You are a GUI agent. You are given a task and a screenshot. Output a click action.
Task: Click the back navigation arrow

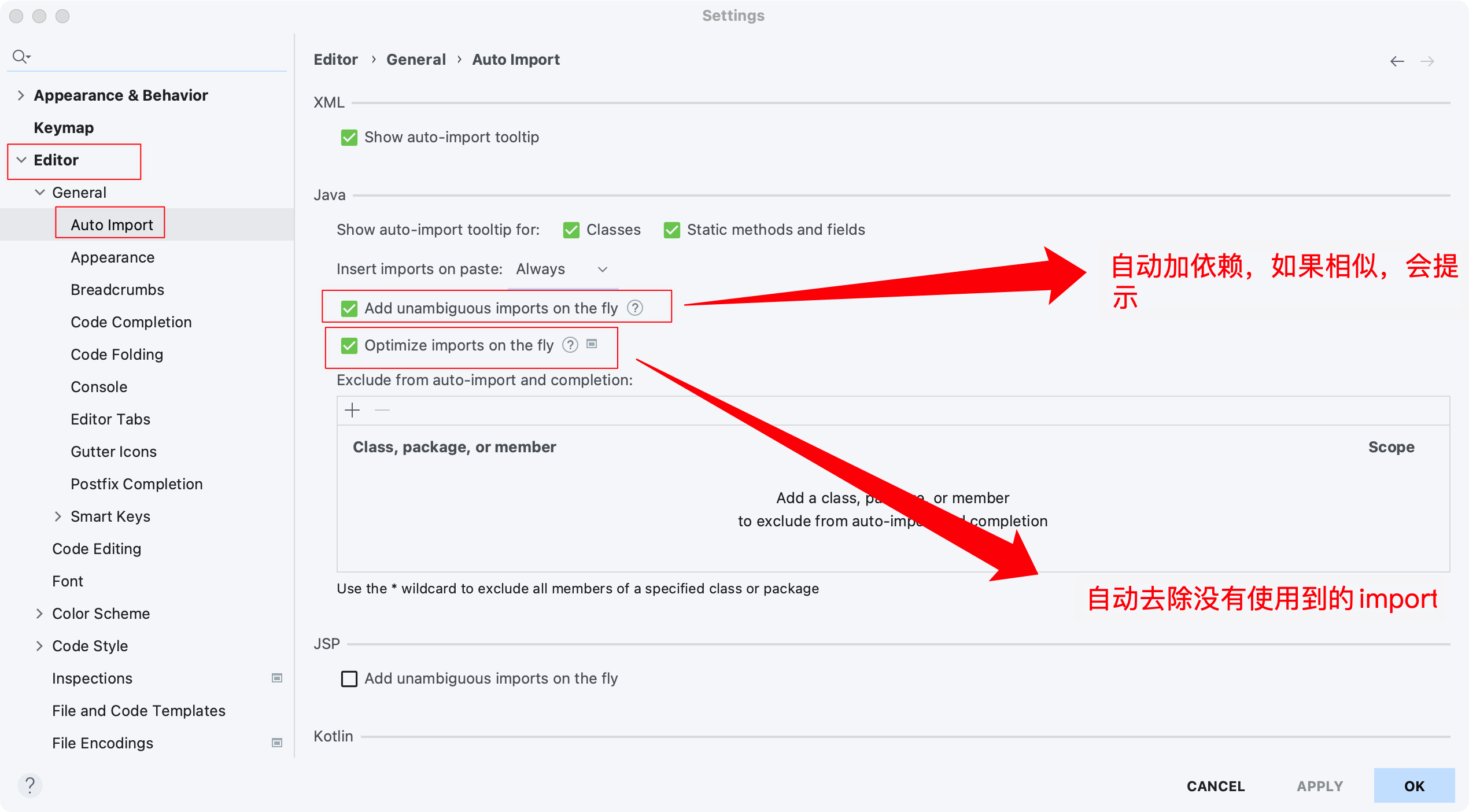1397,61
